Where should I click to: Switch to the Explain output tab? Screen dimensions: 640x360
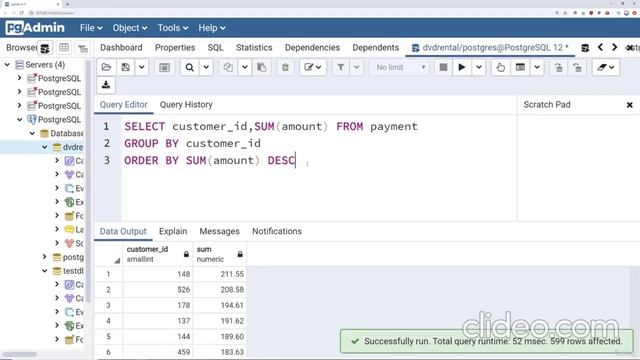click(173, 231)
